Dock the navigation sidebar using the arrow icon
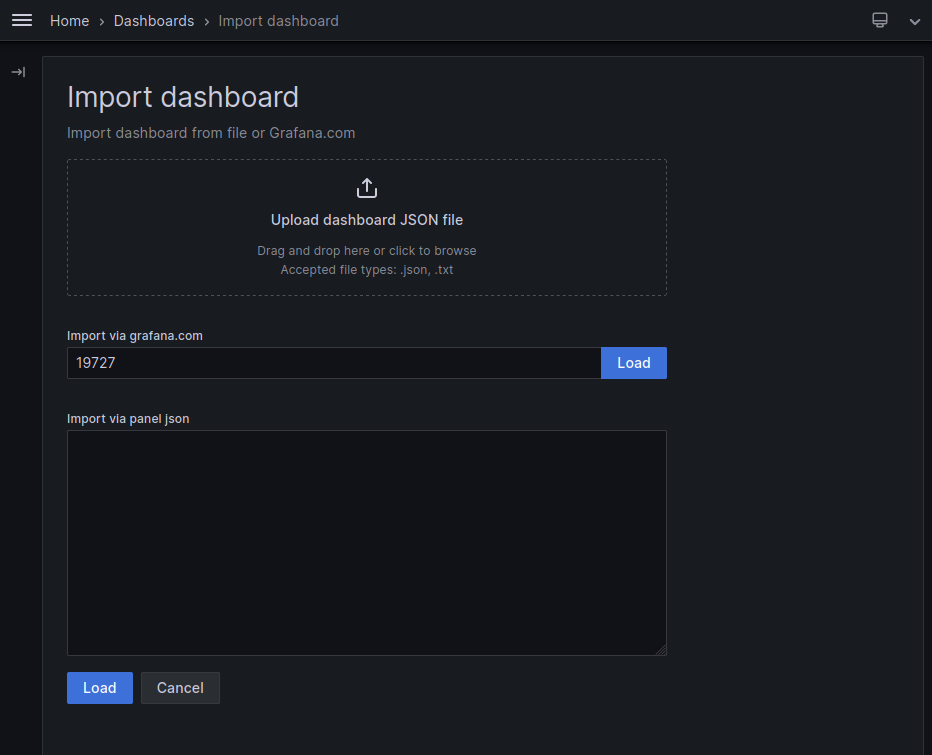The width and height of the screenshot is (932, 755). click(17, 71)
